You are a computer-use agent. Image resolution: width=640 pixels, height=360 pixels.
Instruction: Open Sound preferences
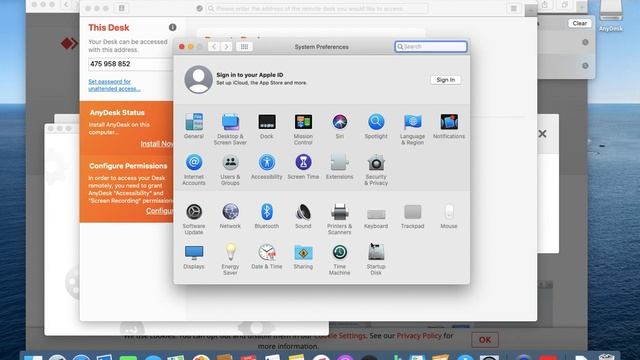(x=303, y=216)
